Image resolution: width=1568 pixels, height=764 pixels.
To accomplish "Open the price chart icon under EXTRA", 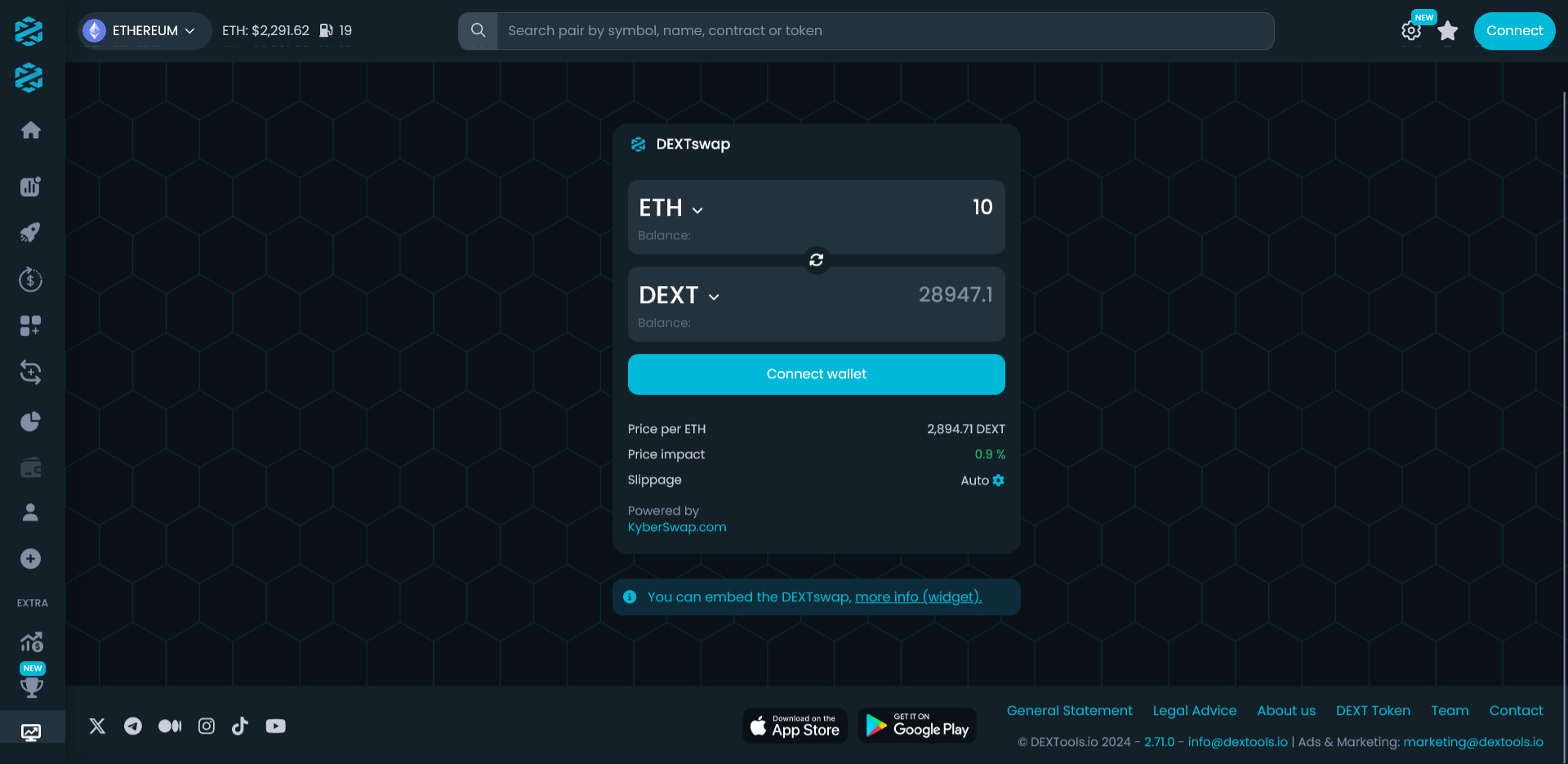I will tap(31, 641).
